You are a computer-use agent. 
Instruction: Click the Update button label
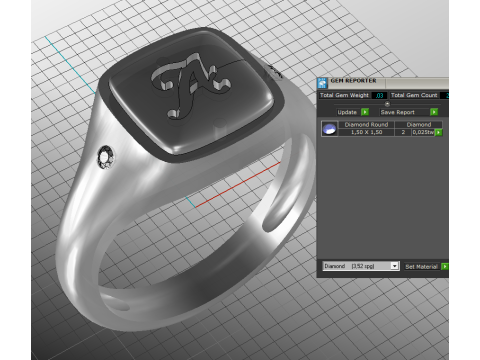click(347, 112)
